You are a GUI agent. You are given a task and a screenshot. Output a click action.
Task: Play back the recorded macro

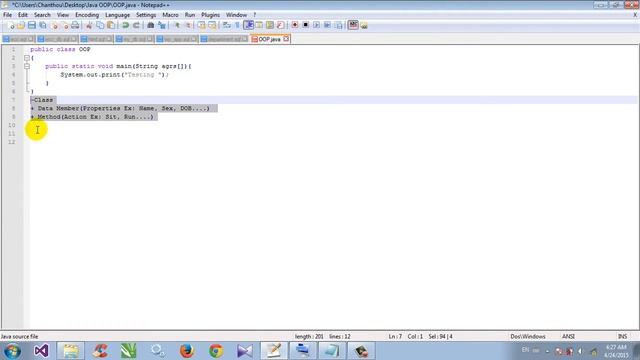coord(316,25)
